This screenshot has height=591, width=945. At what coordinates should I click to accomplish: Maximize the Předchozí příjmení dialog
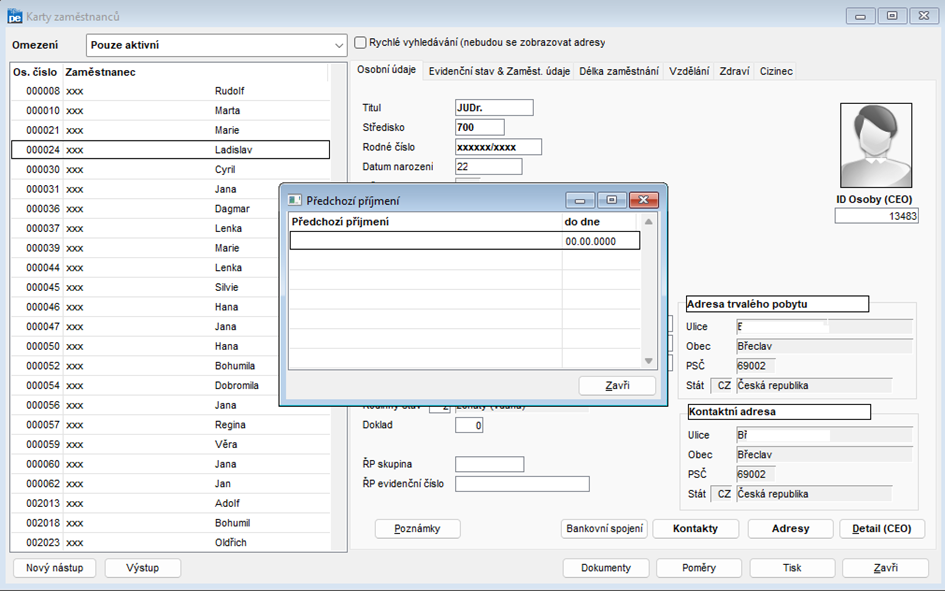click(612, 200)
